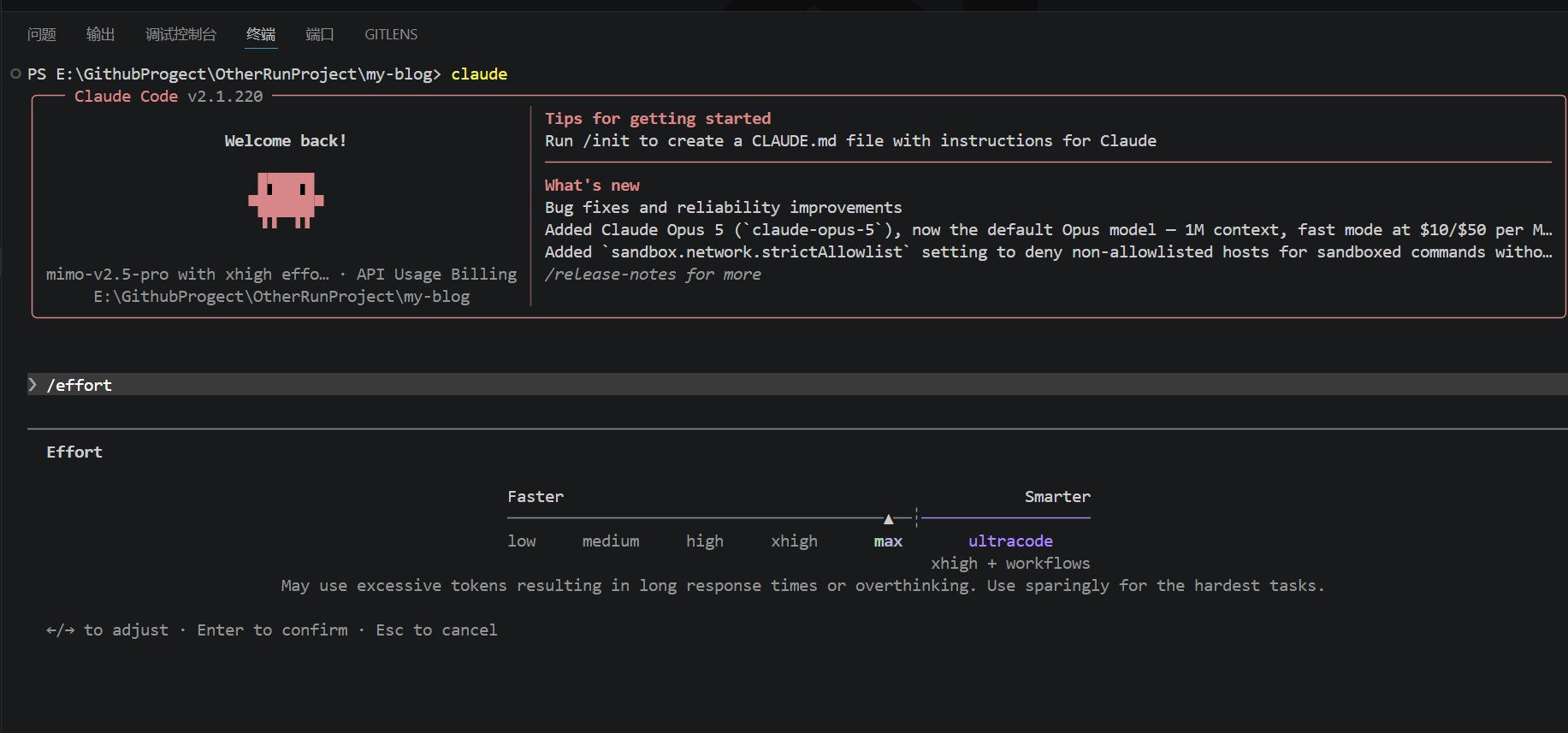Click the Faster slider label
Viewport: 1568px width, 733px height.
click(x=535, y=496)
